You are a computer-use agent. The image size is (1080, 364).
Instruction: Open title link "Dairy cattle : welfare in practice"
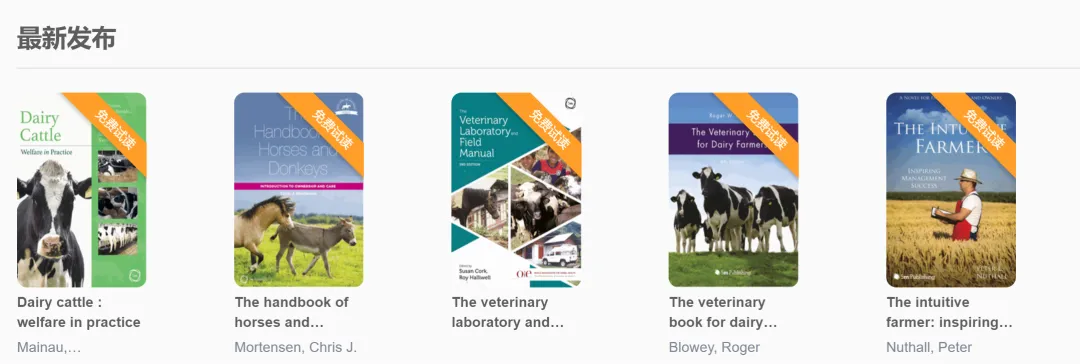point(79,312)
